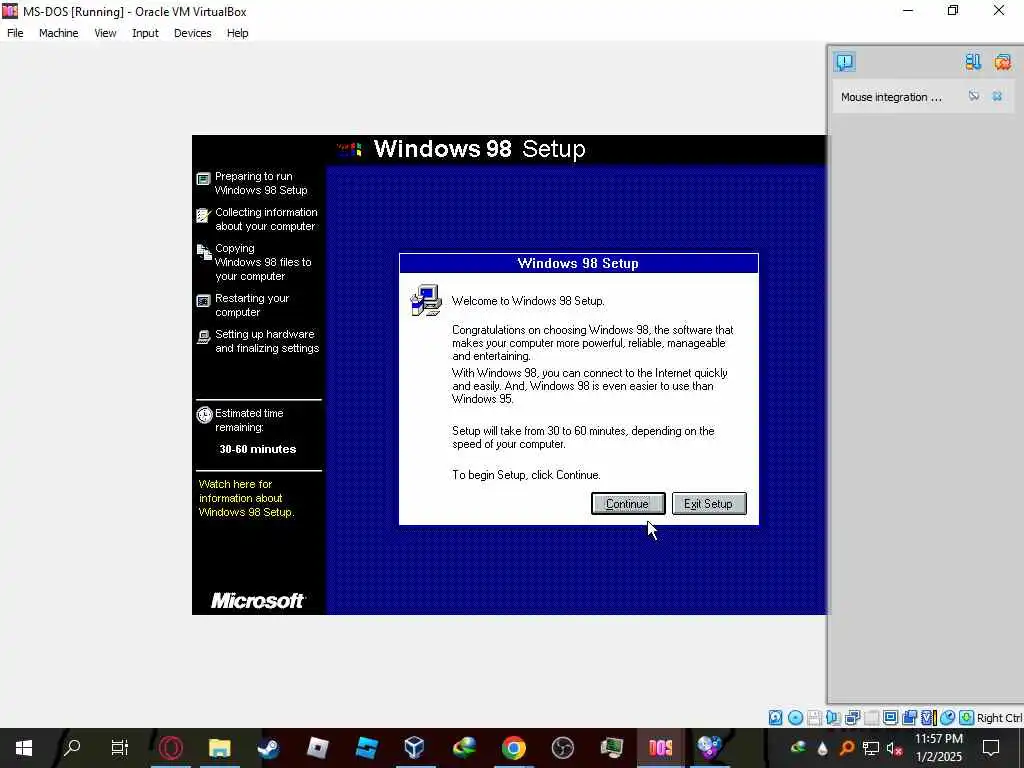Open the File menu
Screen dimensions: 1024x768
pyautogui.click(x=15, y=33)
